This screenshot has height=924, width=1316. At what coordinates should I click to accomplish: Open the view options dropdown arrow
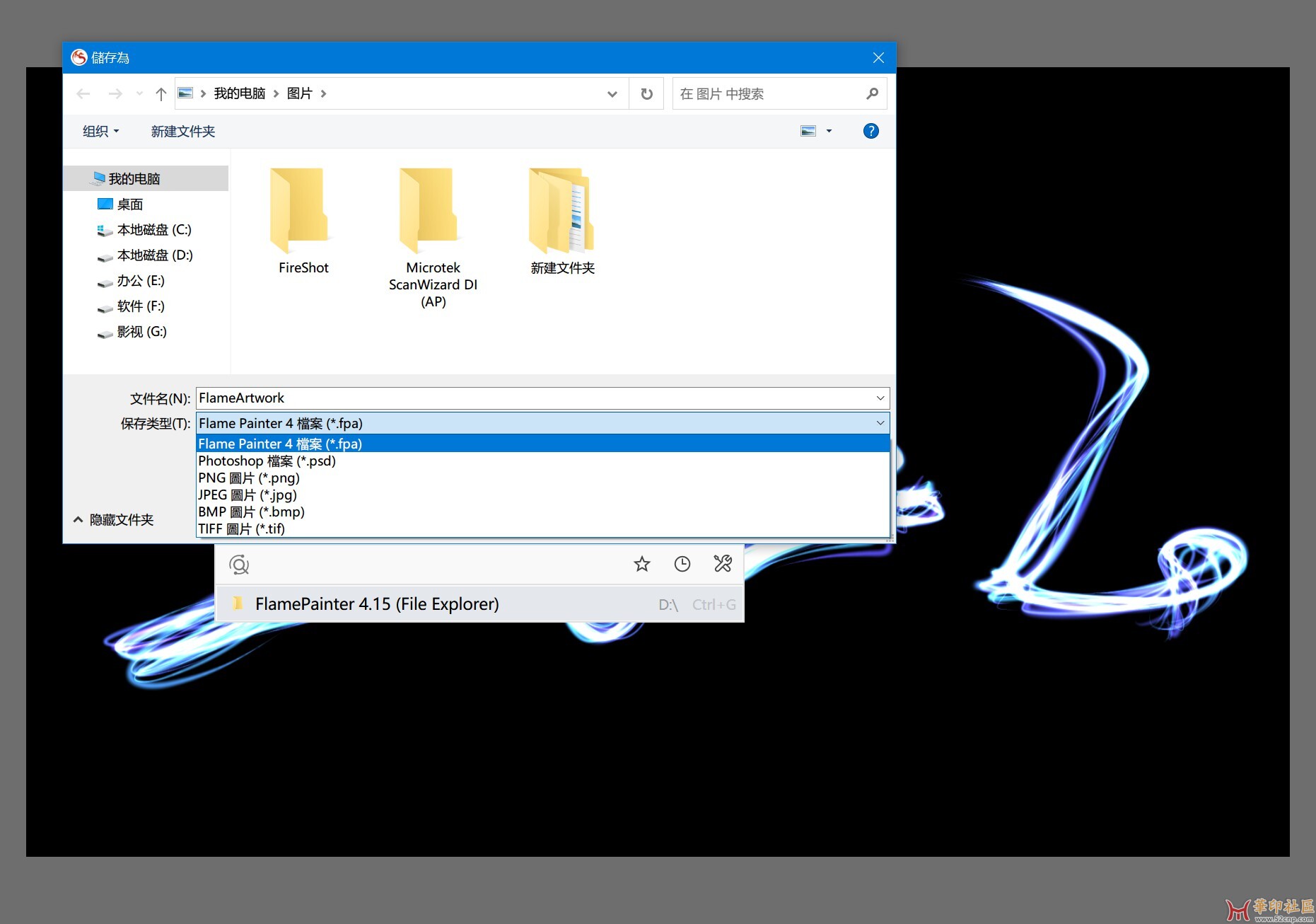tap(829, 131)
